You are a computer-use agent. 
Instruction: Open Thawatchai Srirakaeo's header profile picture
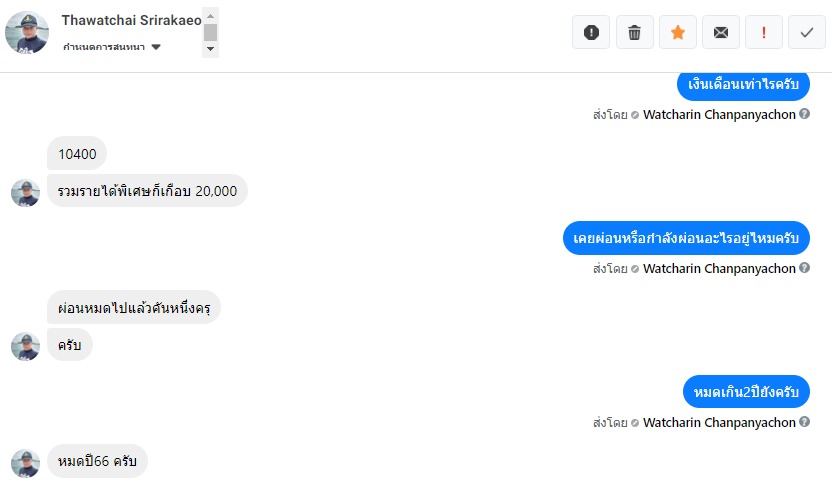tap(27, 32)
